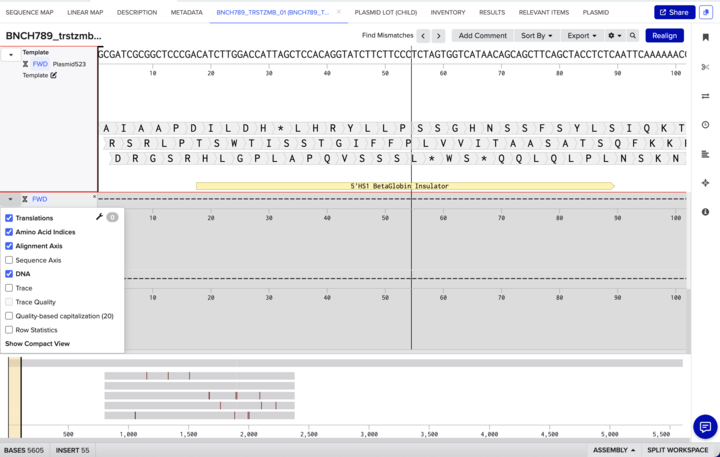720x457 pixels.
Task: Click the Share button
Action: click(x=674, y=12)
